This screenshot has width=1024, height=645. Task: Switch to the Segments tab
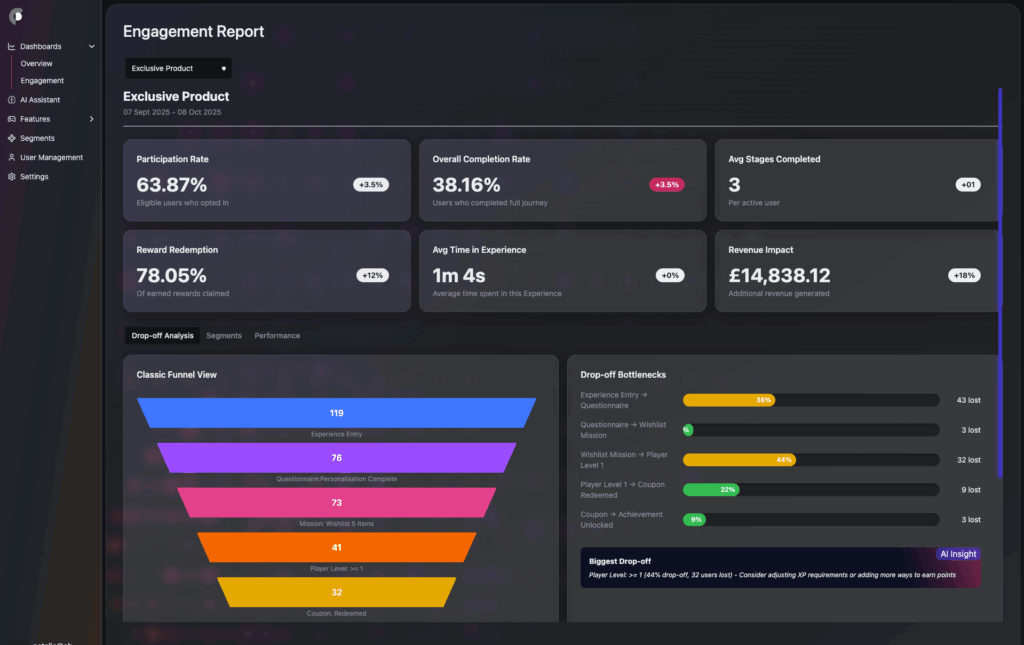[224, 336]
